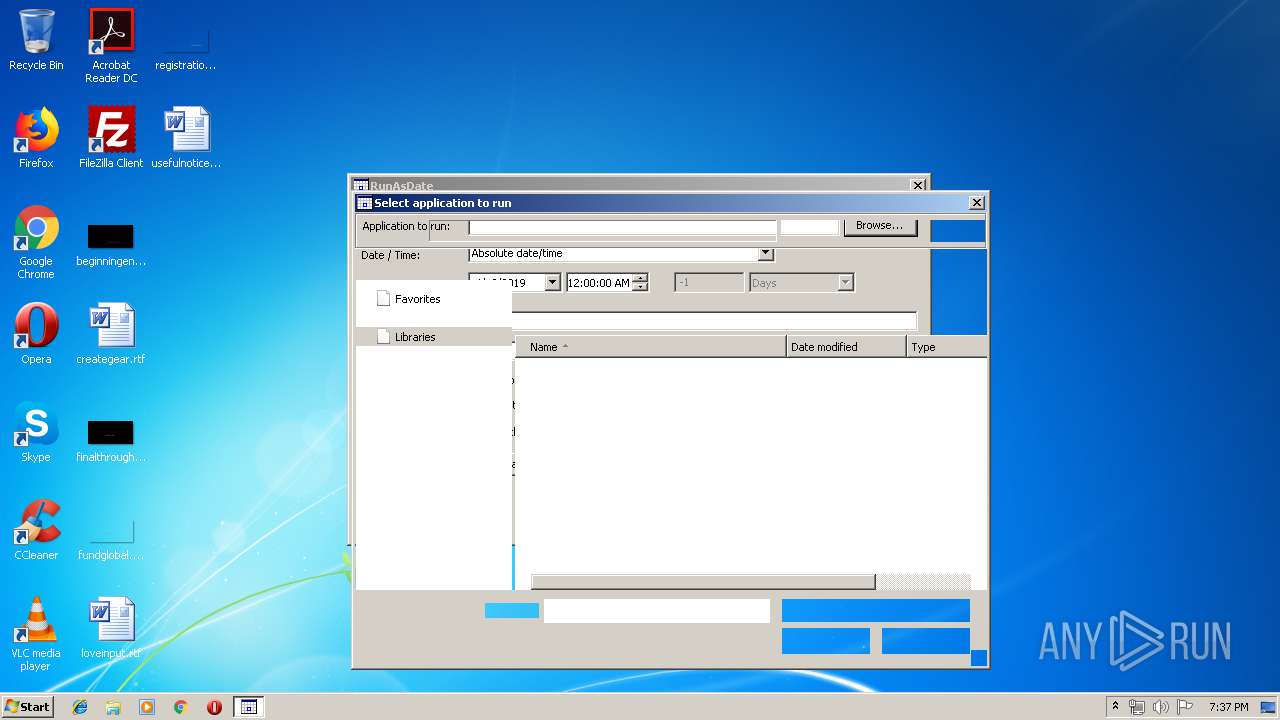The height and width of the screenshot is (720, 1280).
Task: Open the Recycle Bin desktop icon
Action: point(36,40)
